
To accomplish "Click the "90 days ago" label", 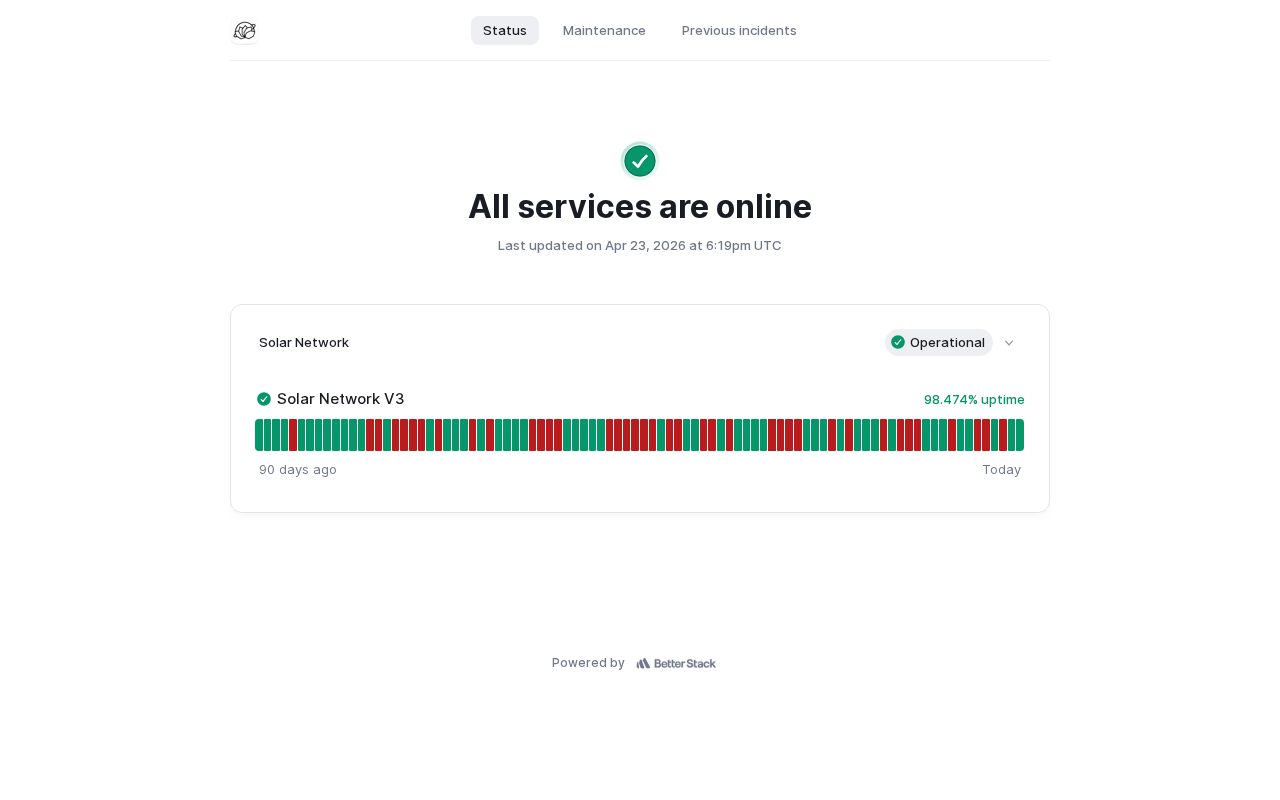I will (298, 470).
